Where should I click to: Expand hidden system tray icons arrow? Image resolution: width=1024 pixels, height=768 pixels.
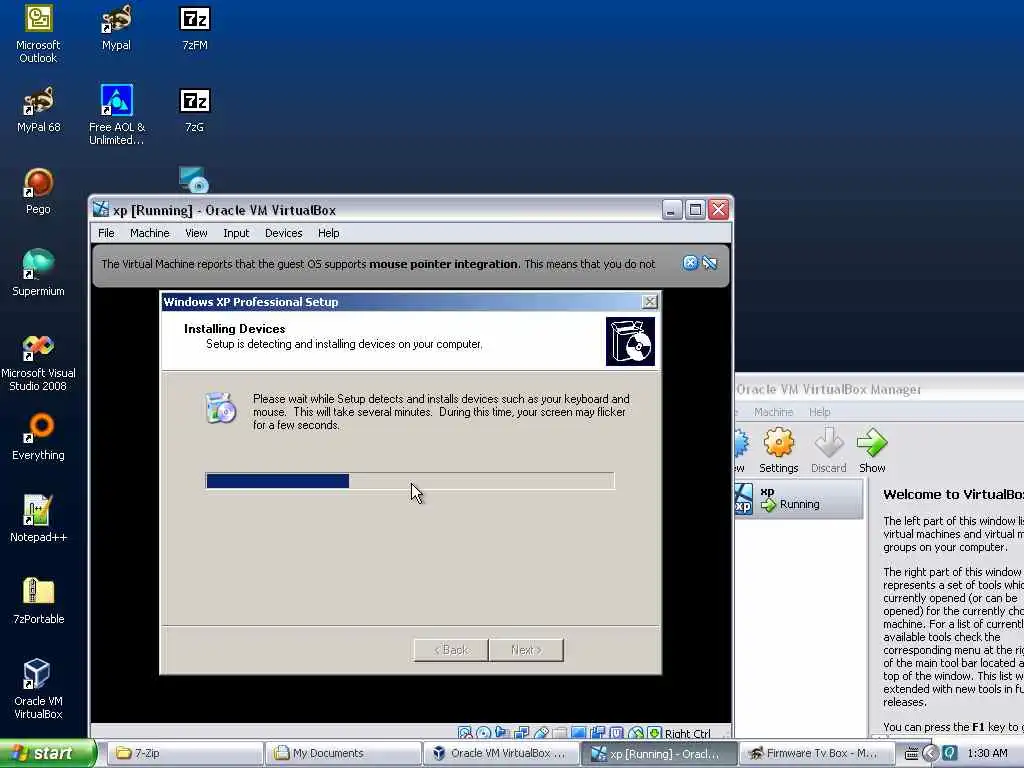pos(930,753)
